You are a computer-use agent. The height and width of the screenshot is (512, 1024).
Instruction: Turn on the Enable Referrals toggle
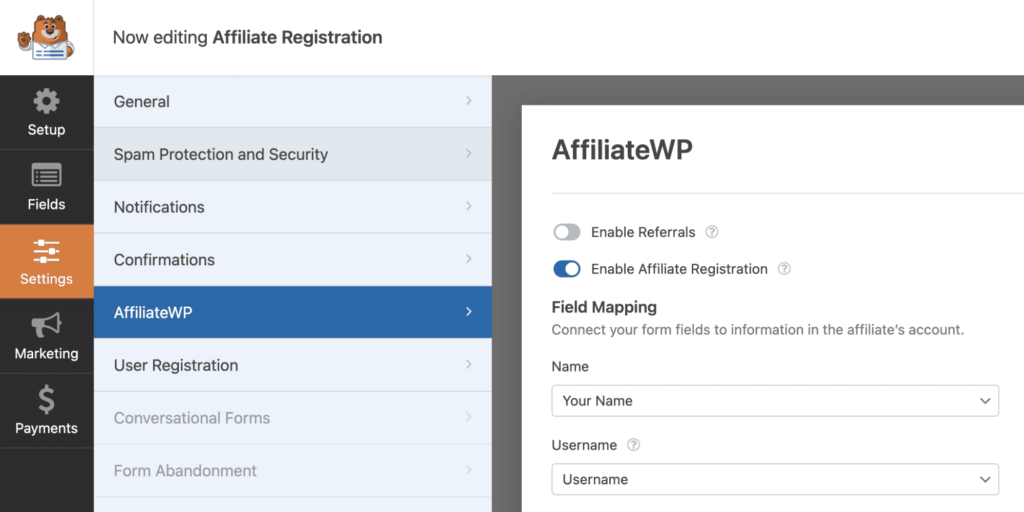(x=566, y=232)
